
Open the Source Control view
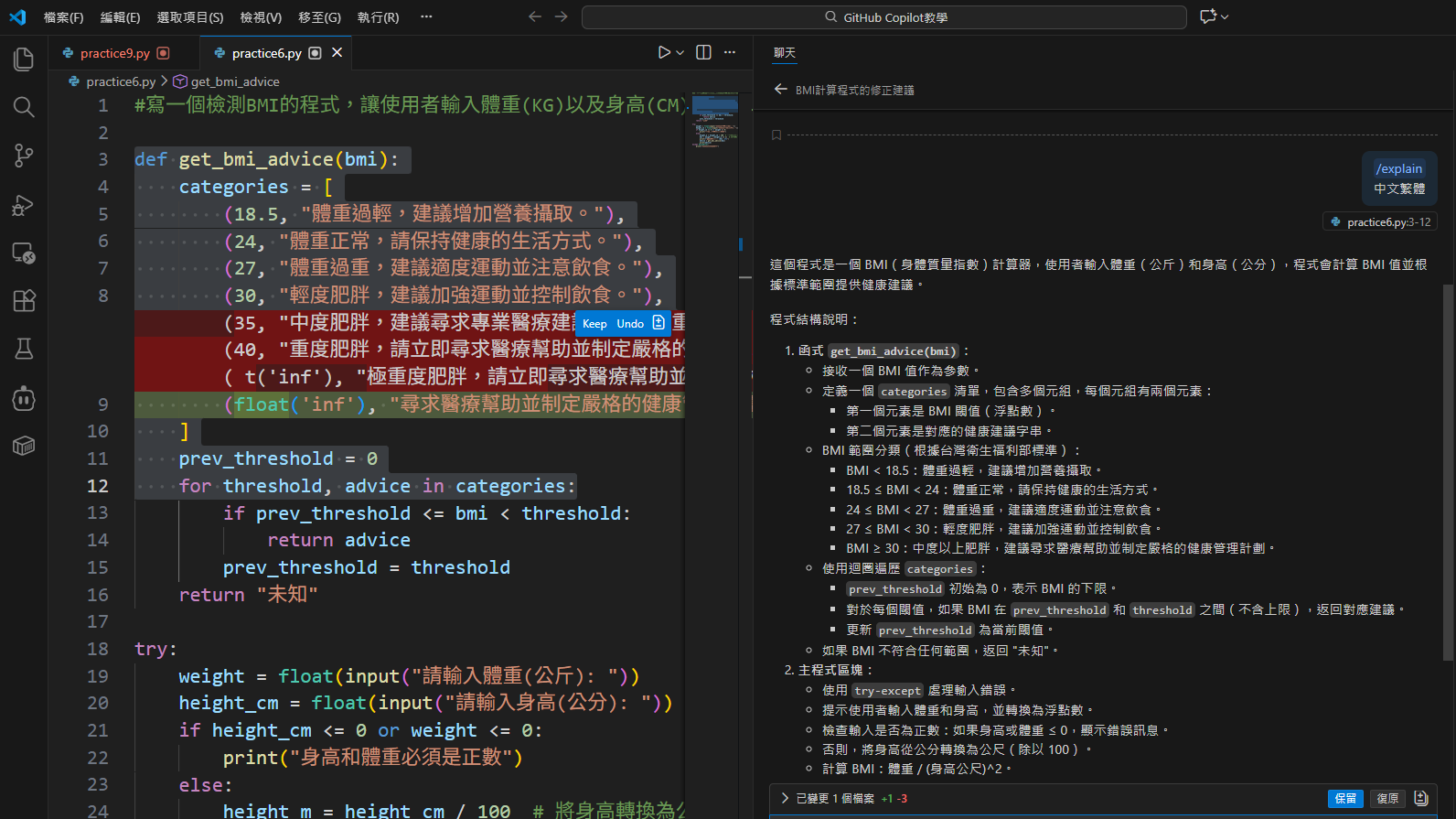tap(24, 156)
